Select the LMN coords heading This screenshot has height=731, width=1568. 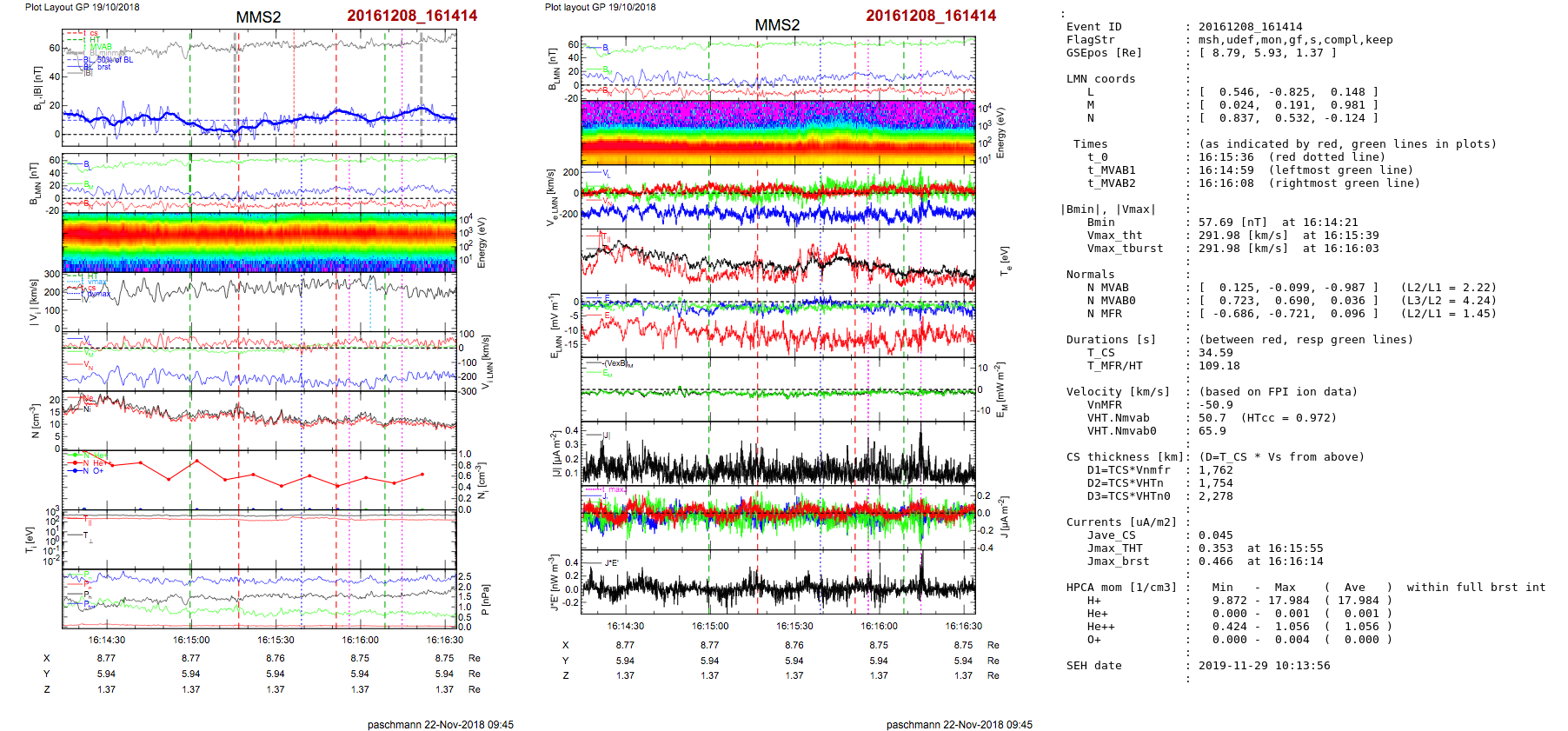pos(1100,79)
